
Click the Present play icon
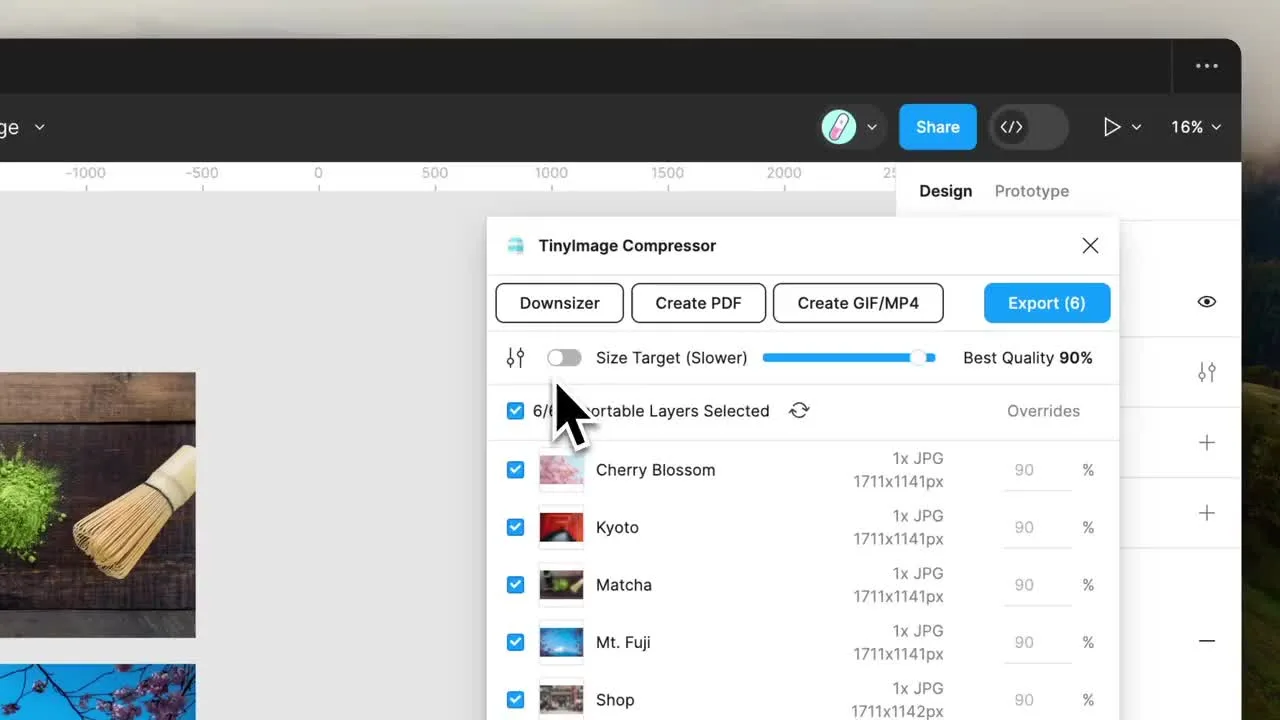pyautogui.click(x=1111, y=127)
